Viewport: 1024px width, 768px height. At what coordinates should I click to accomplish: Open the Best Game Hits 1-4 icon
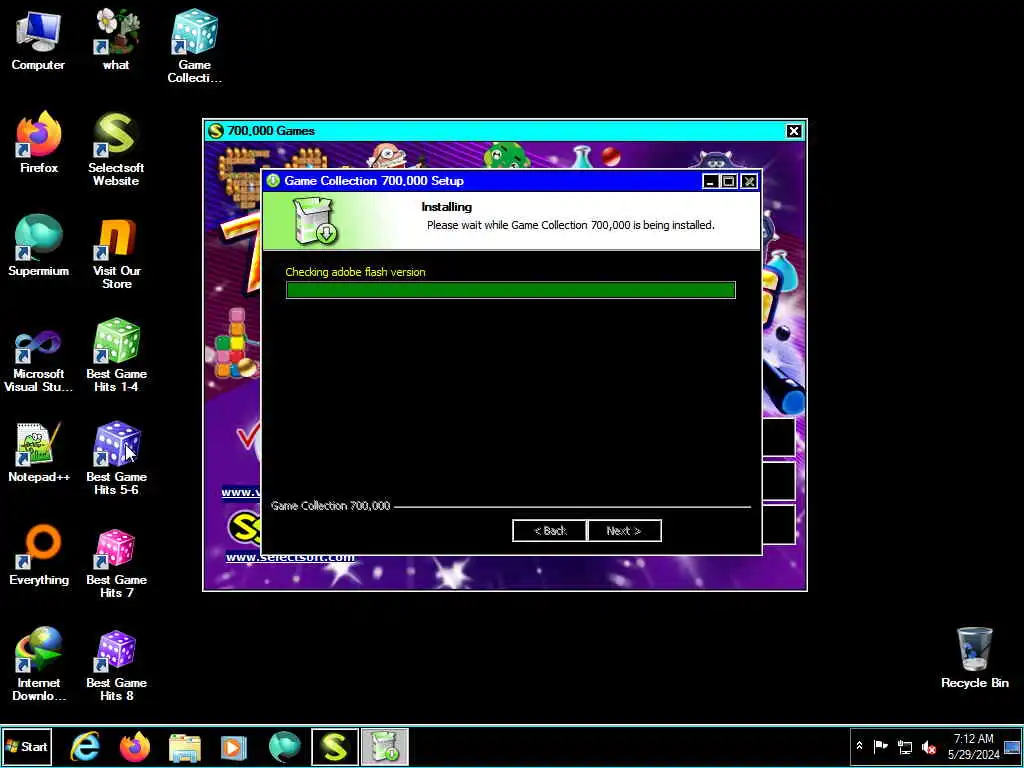click(x=116, y=355)
